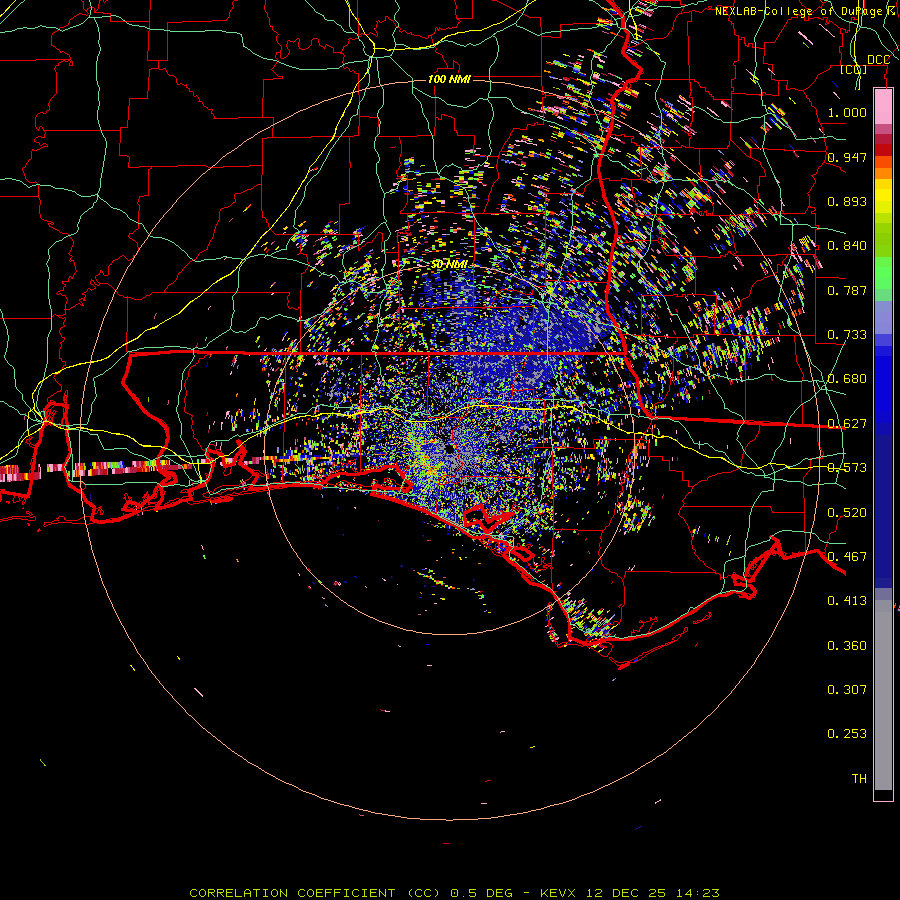
Task: Click the 0.360 scale value
Action: point(847,646)
